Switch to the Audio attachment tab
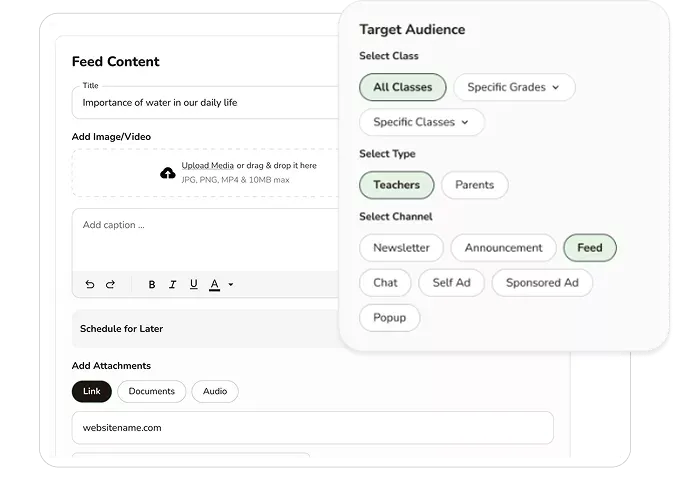The width and height of the screenshot is (674, 481). (215, 391)
